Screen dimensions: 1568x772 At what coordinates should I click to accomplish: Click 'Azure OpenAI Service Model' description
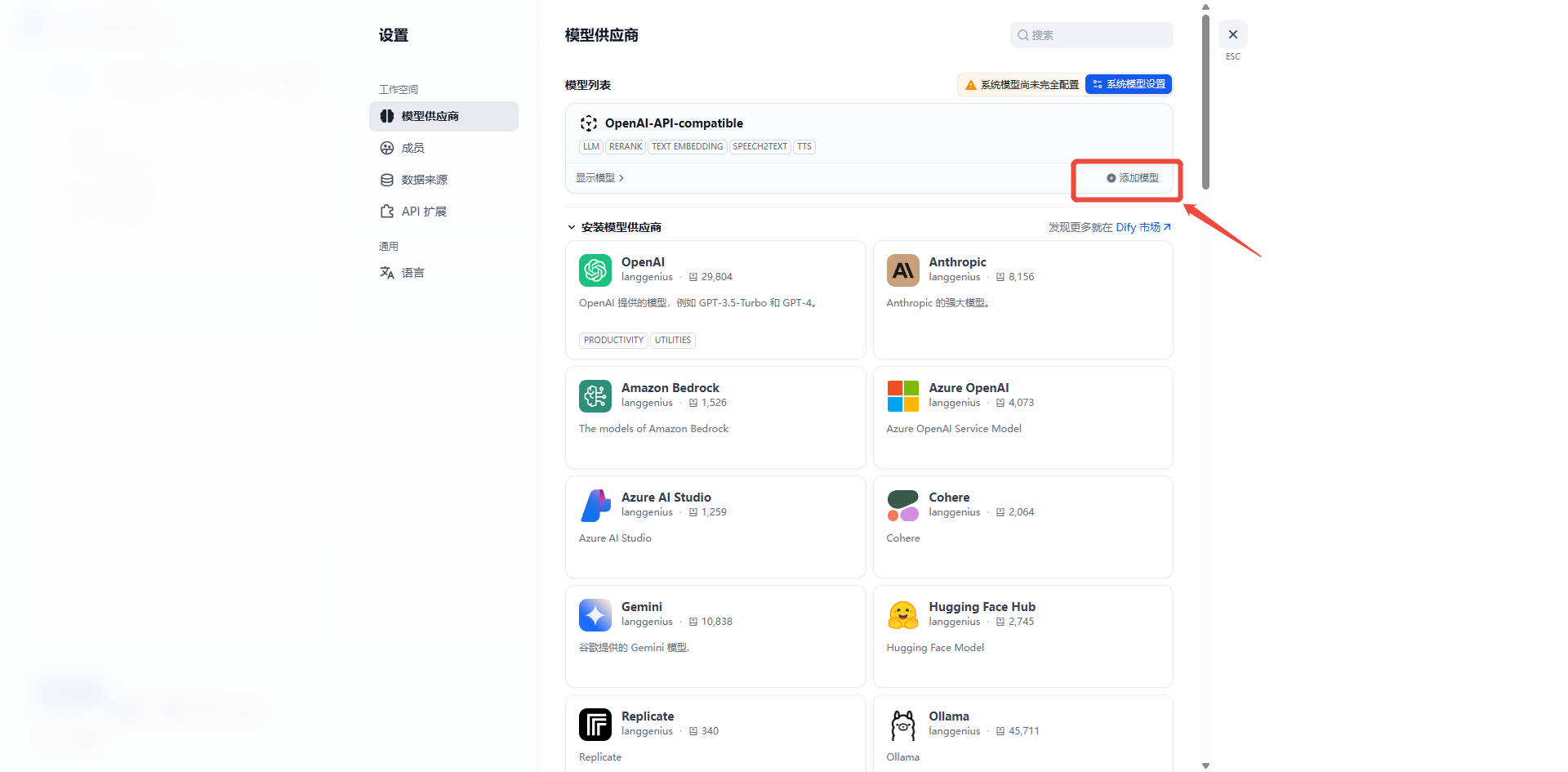(x=954, y=429)
